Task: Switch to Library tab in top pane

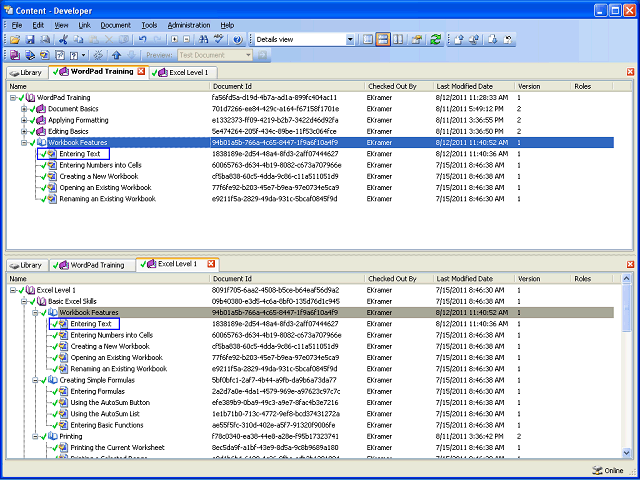Action: 26,73
